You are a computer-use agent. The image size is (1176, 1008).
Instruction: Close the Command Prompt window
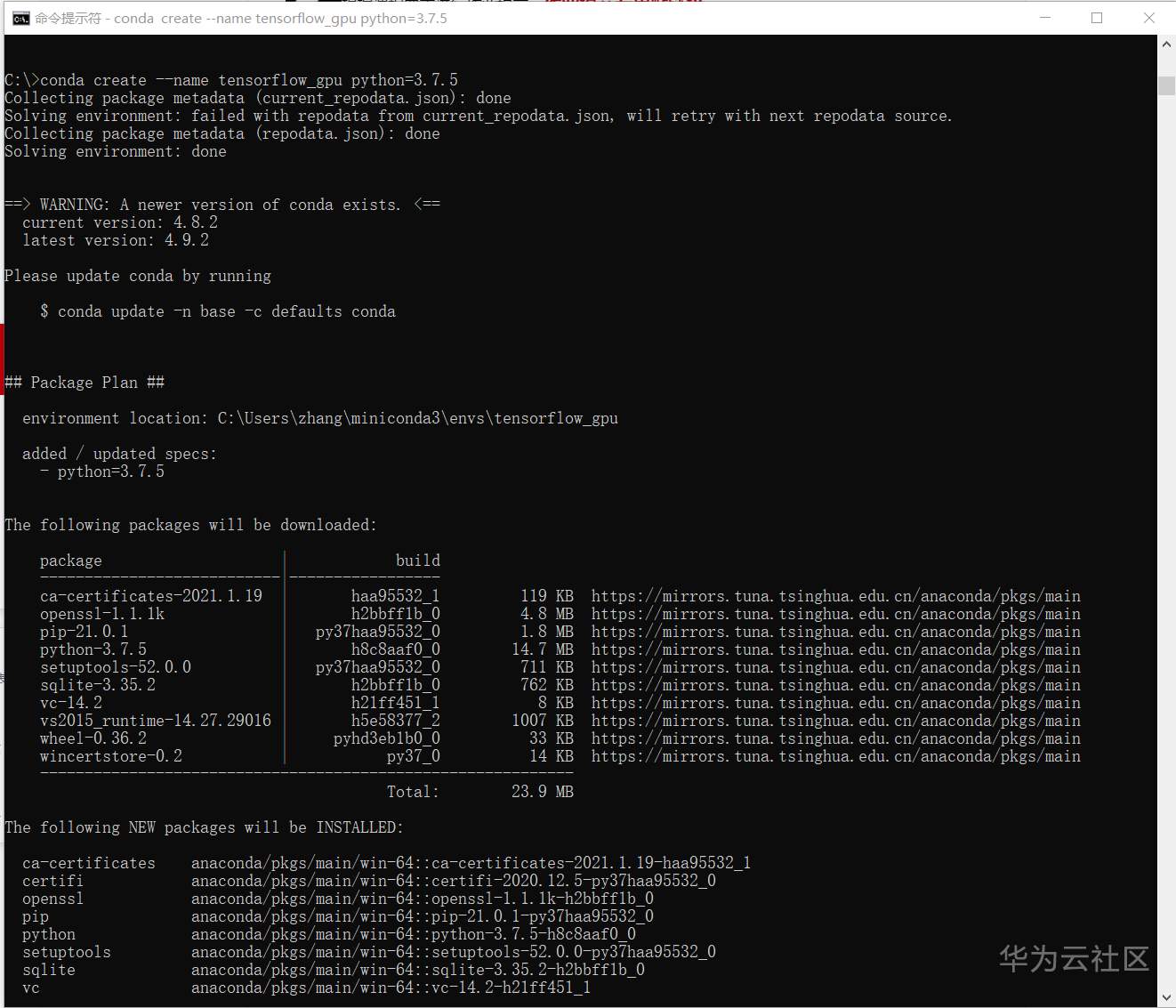[x=1148, y=18]
